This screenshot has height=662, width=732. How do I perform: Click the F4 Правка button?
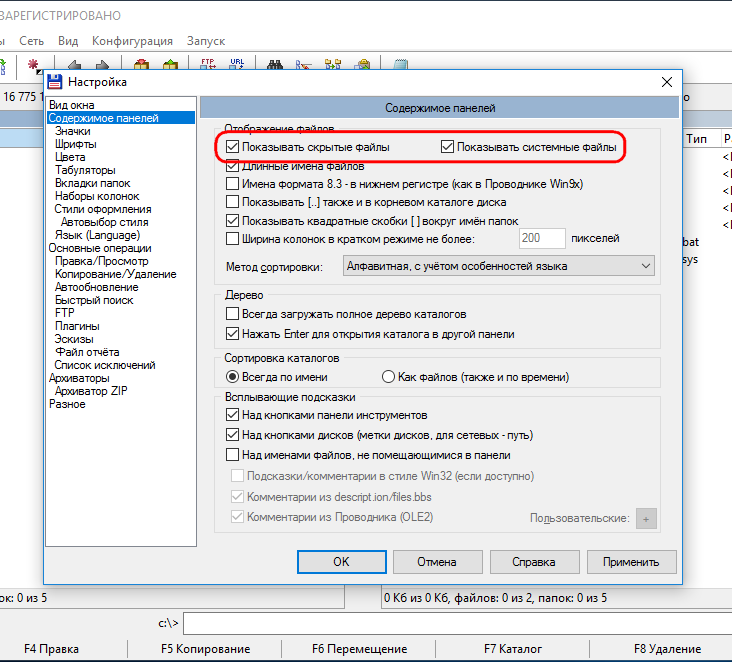[x=51, y=649]
